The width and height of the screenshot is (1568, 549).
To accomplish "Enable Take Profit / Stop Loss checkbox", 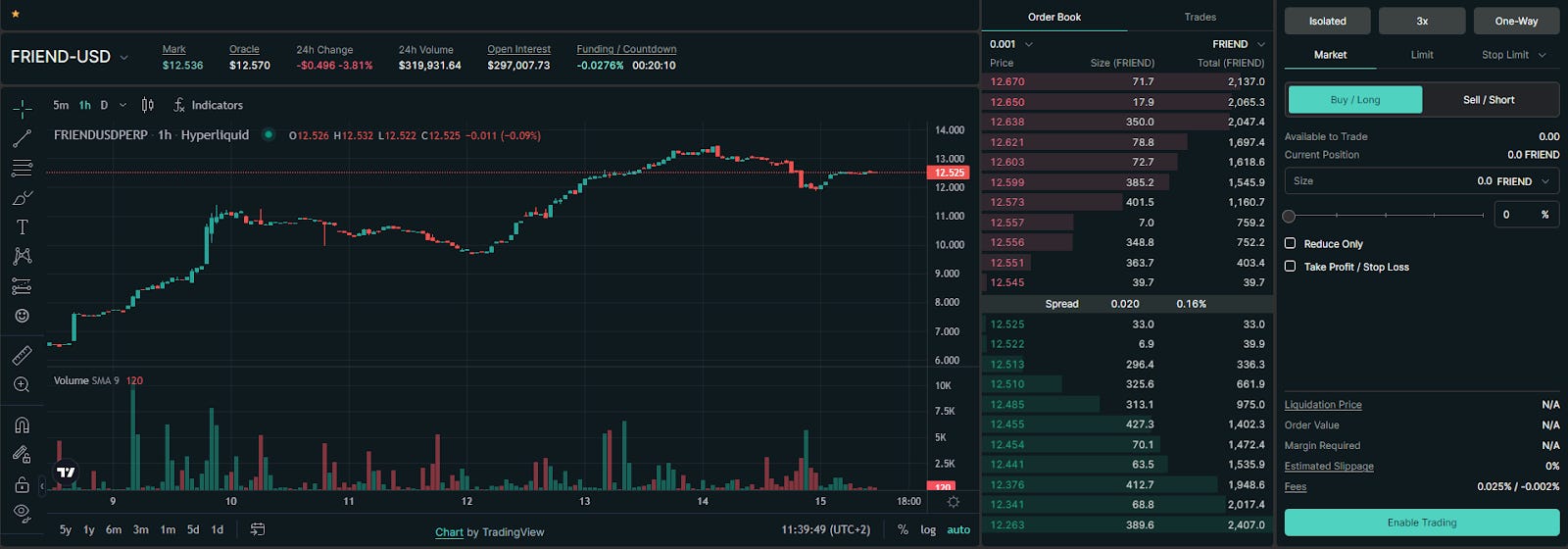I will [1290, 266].
